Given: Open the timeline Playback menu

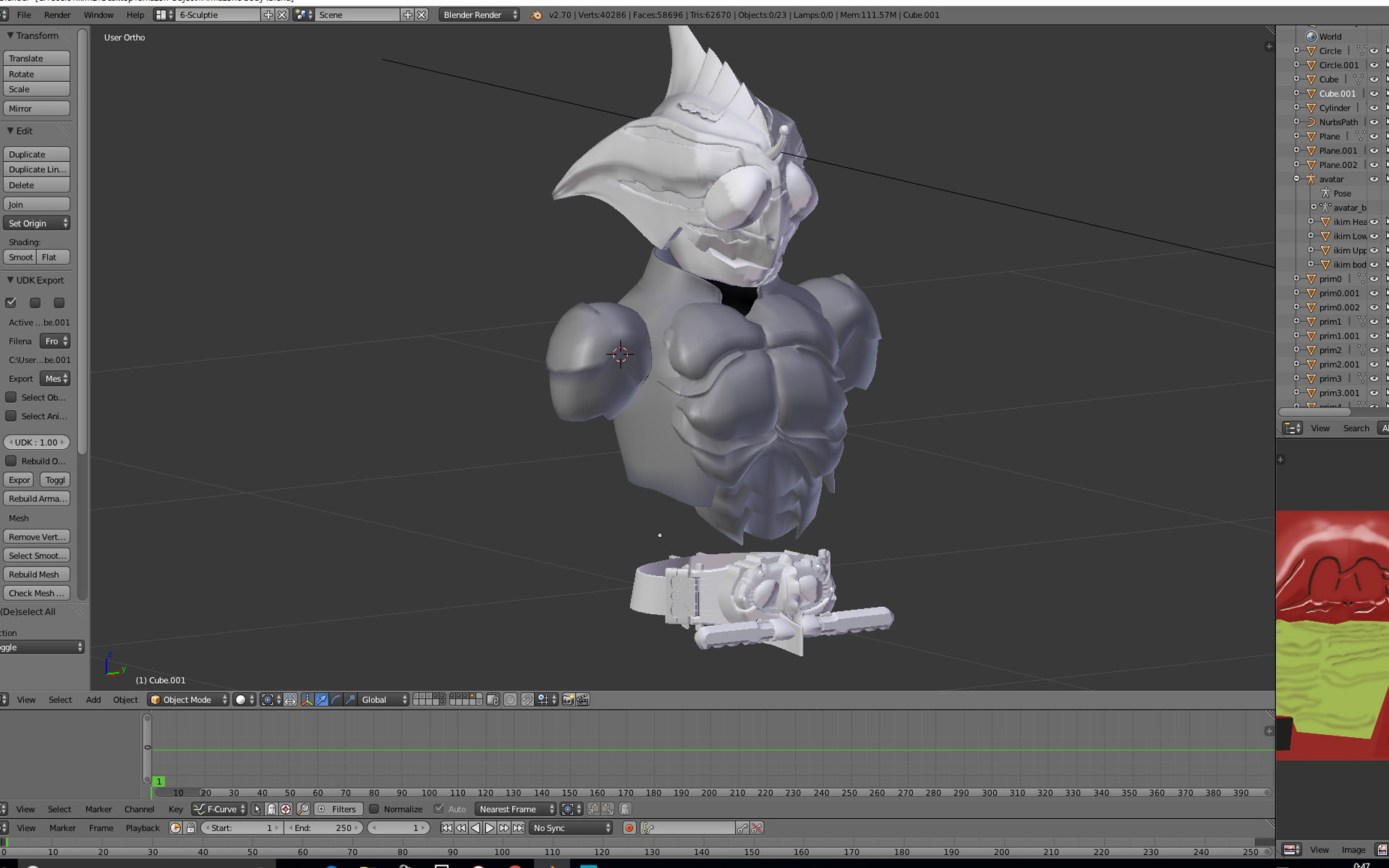Looking at the screenshot, I should (143, 827).
